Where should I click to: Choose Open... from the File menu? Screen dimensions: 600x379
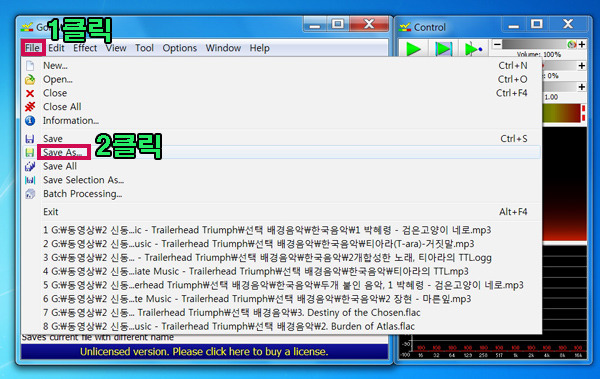tap(281, 80)
